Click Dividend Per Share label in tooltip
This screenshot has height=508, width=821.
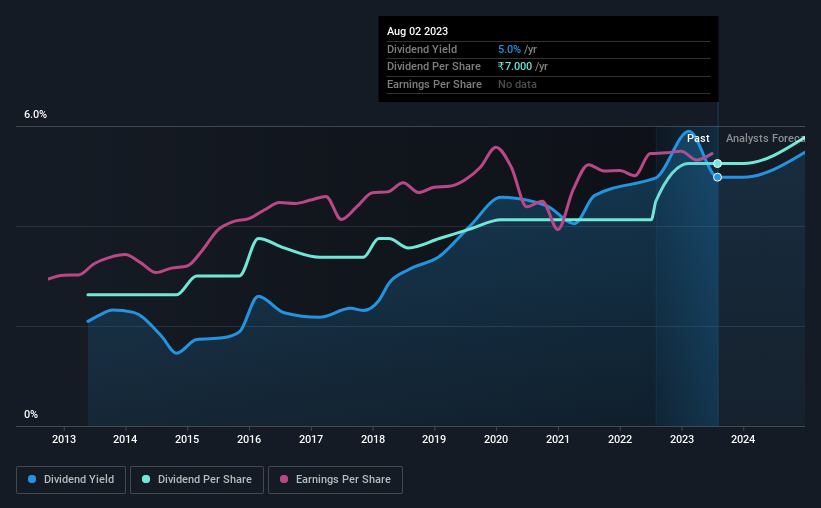click(434, 67)
